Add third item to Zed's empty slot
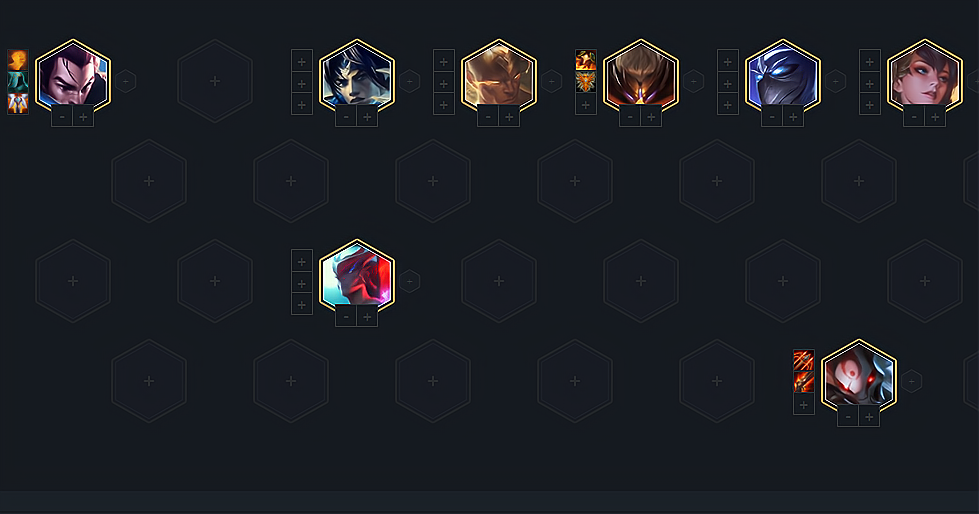The image size is (979, 514). pos(804,405)
